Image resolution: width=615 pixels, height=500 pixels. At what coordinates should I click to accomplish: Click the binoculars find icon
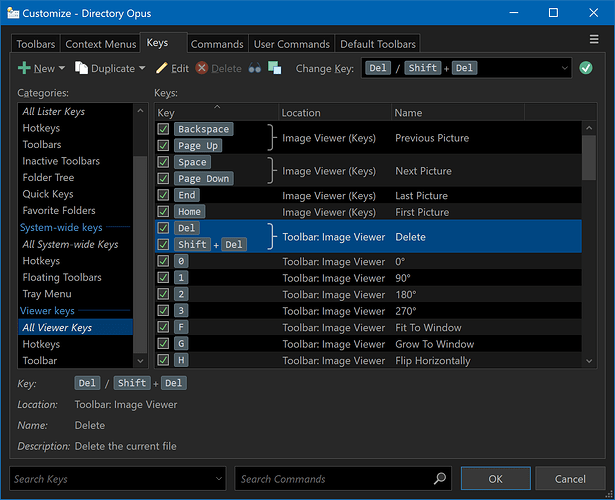tap(255, 68)
